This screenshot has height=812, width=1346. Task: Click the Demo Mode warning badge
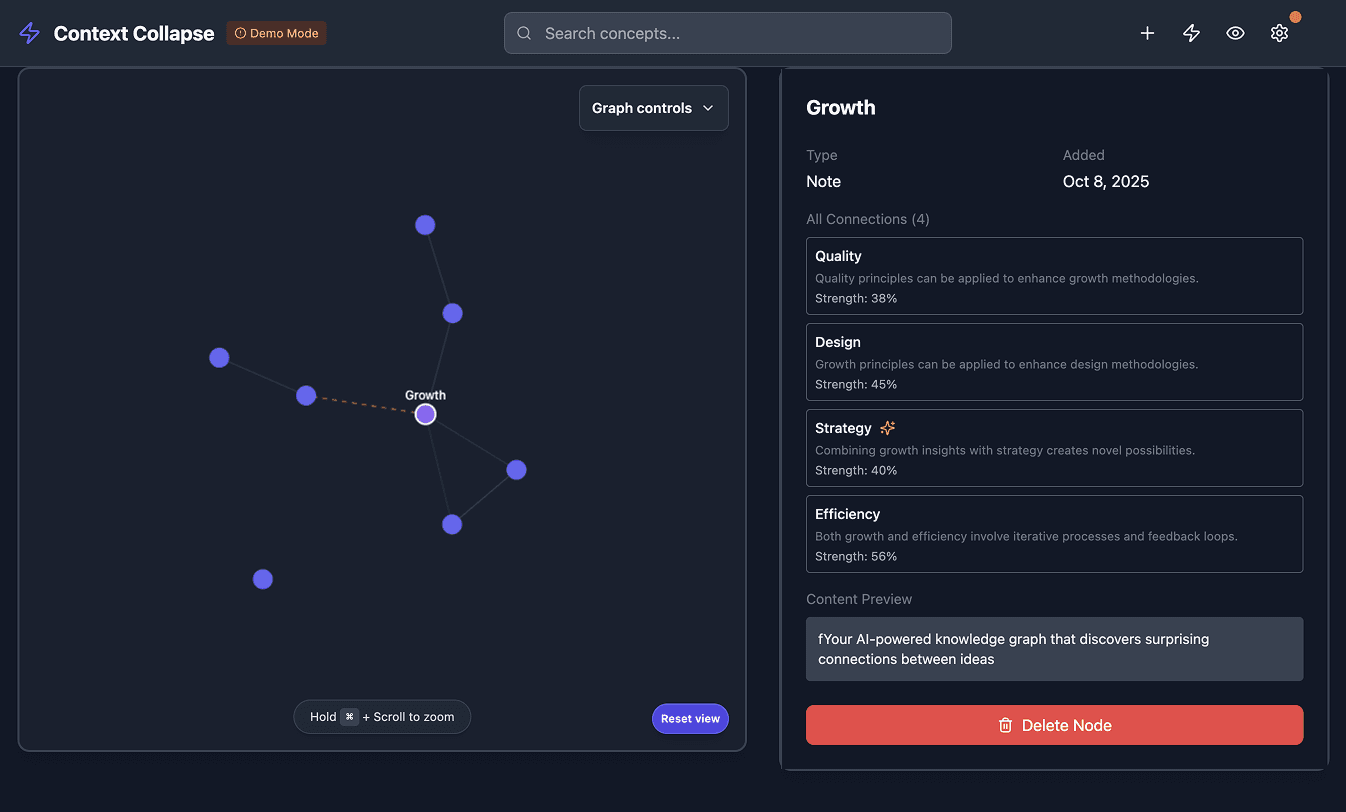[276, 33]
